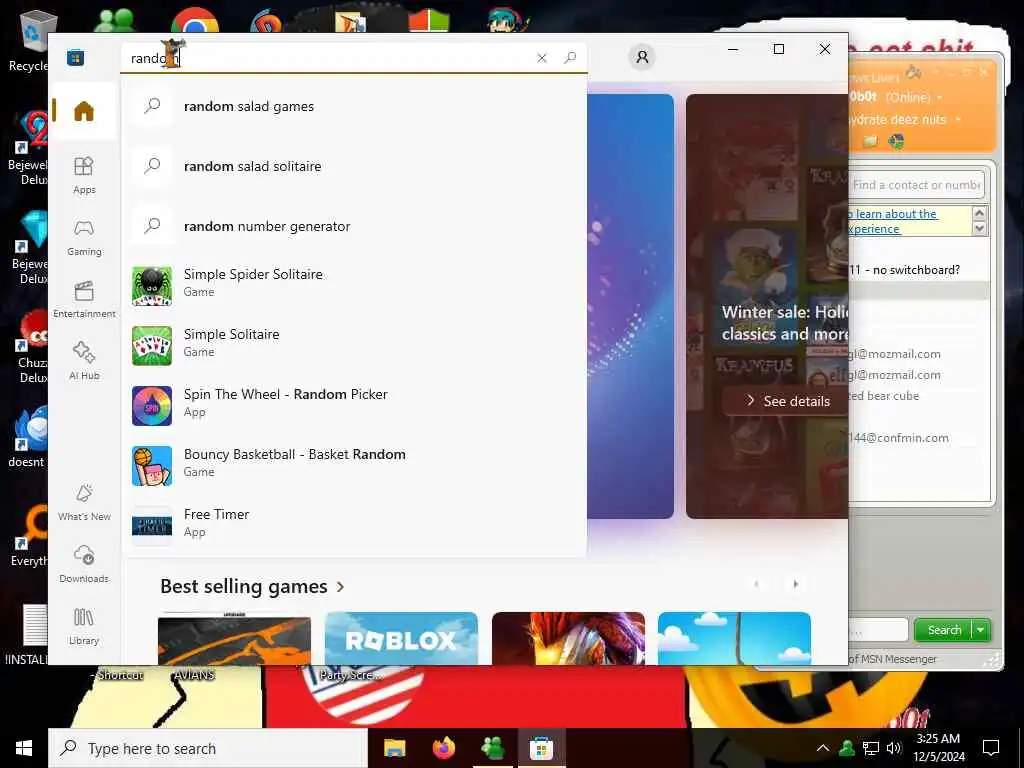Click Search button in MSN Messenger
Image resolution: width=1024 pixels, height=768 pixels.
point(944,630)
